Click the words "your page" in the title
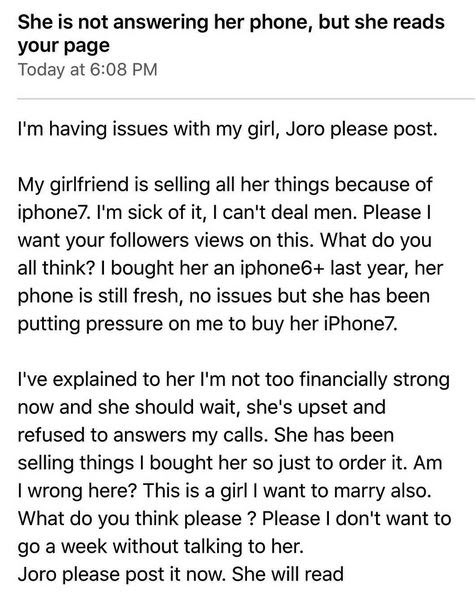476x592 pixels. point(63,46)
